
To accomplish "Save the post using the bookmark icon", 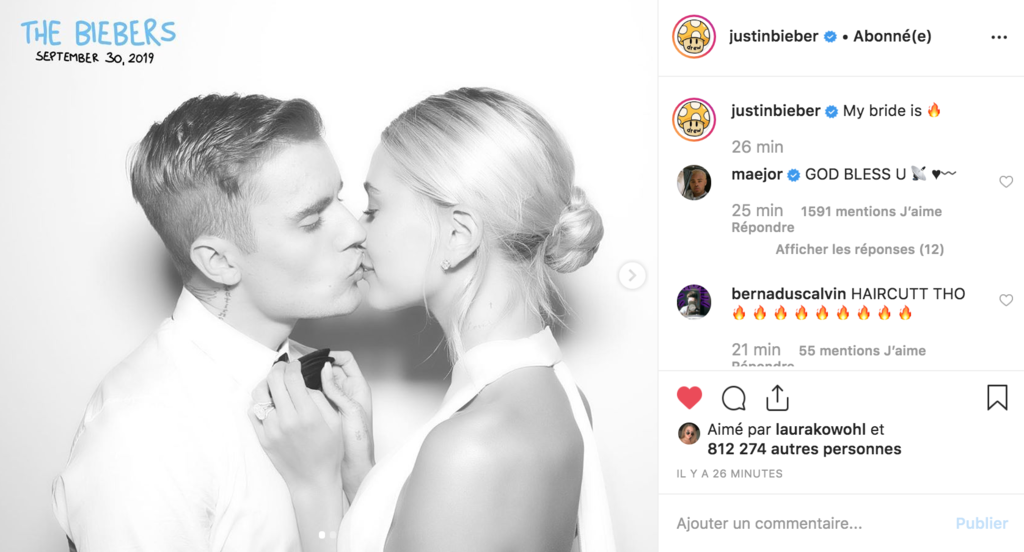I will pyautogui.click(x=997, y=397).
